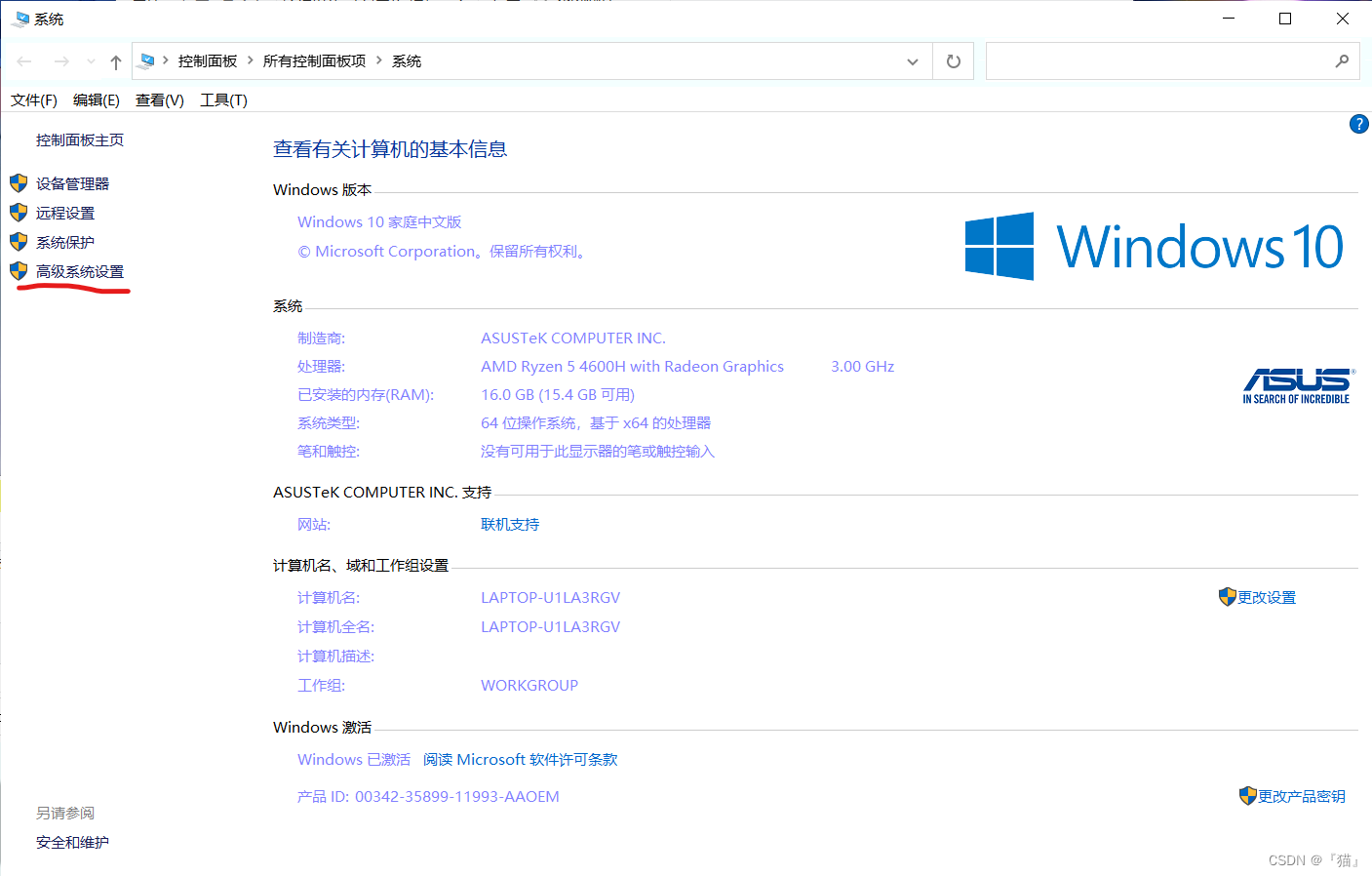Screen dimensions: 1372x876
Task: Click the shield icon beside 更改设置
Action: (x=1228, y=597)
